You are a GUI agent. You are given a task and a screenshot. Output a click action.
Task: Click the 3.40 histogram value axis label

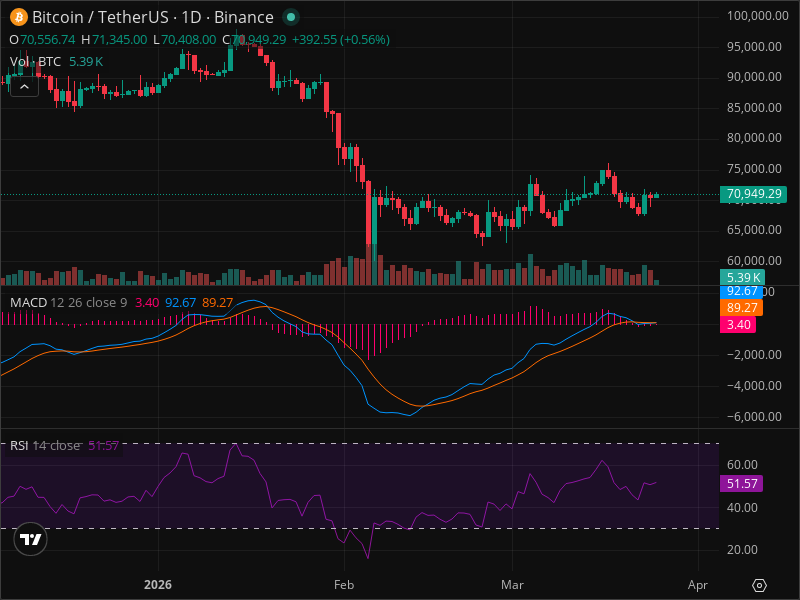pyautogui.click(x=738, y=324)
